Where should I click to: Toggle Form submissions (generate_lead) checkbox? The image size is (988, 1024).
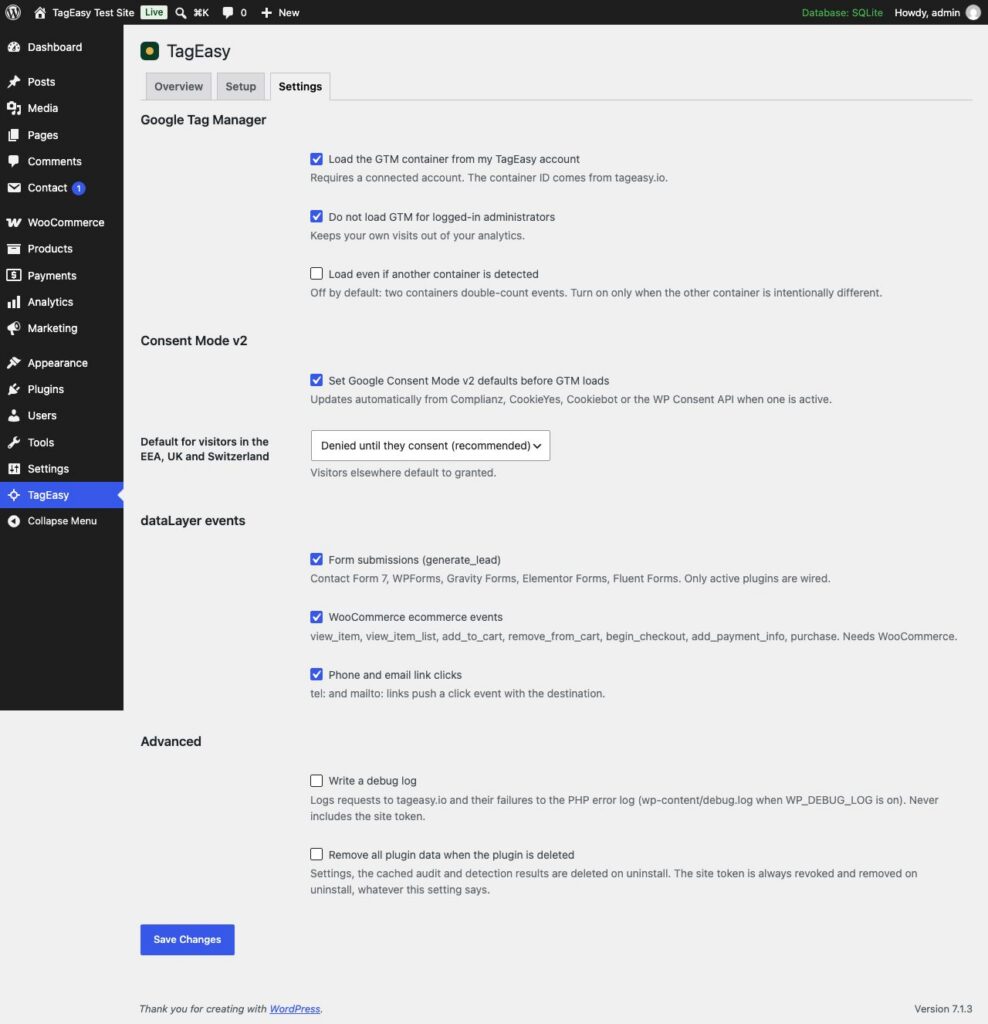click(317, 560)
